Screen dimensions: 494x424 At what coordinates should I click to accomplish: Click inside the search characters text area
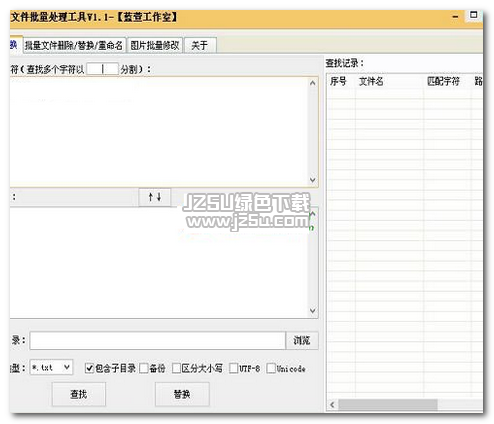pos(158,131)
